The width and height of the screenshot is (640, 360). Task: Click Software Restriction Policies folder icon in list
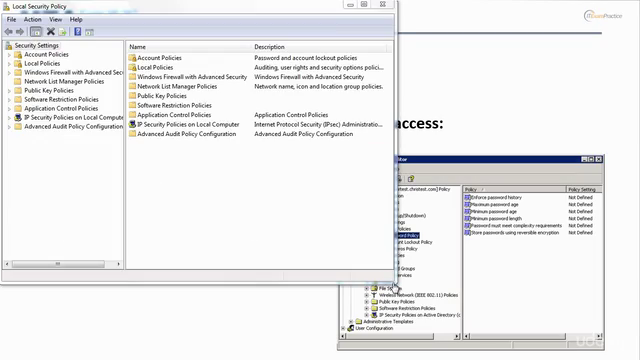132,105
